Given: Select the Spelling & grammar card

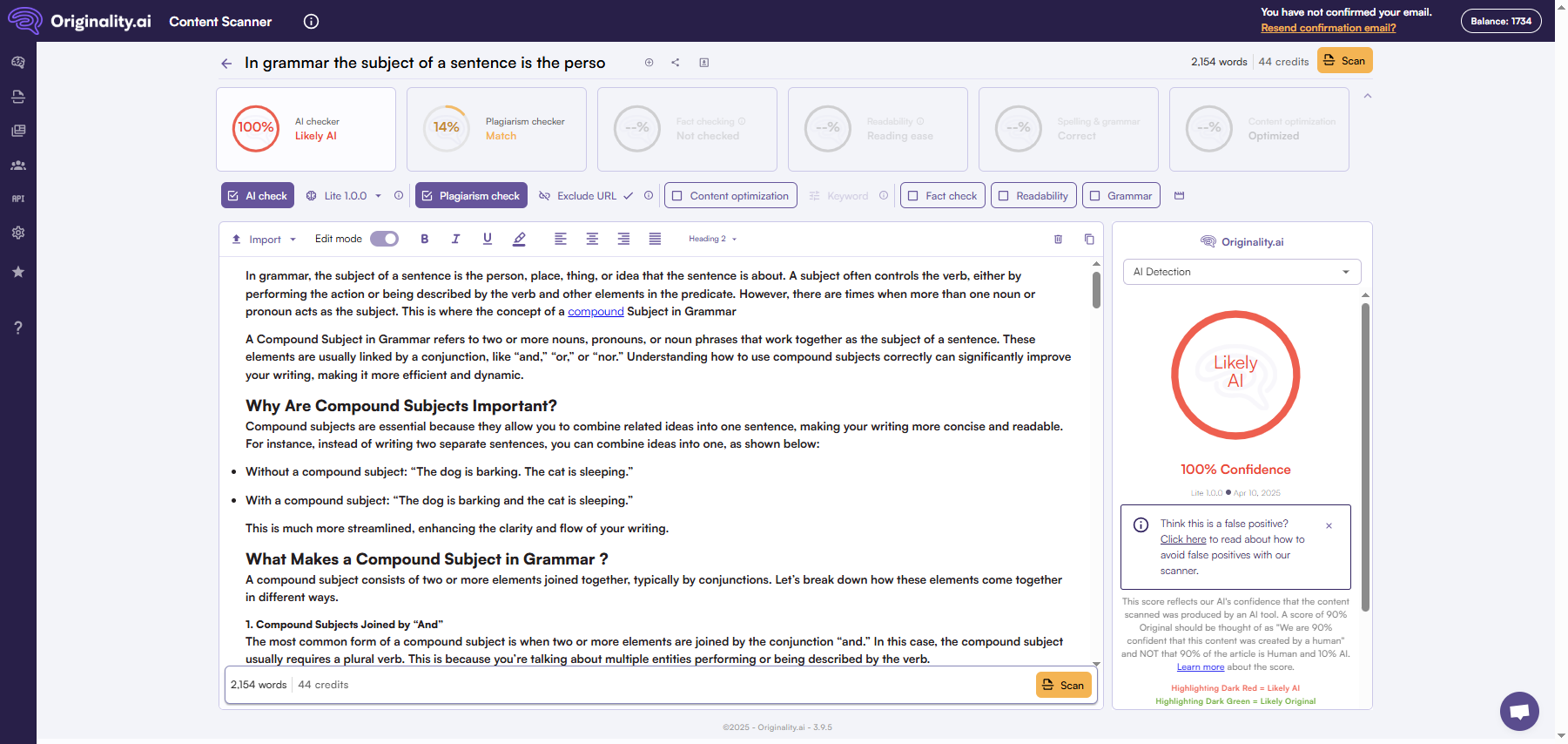Looking at the screenshot, I should 1068,129.
